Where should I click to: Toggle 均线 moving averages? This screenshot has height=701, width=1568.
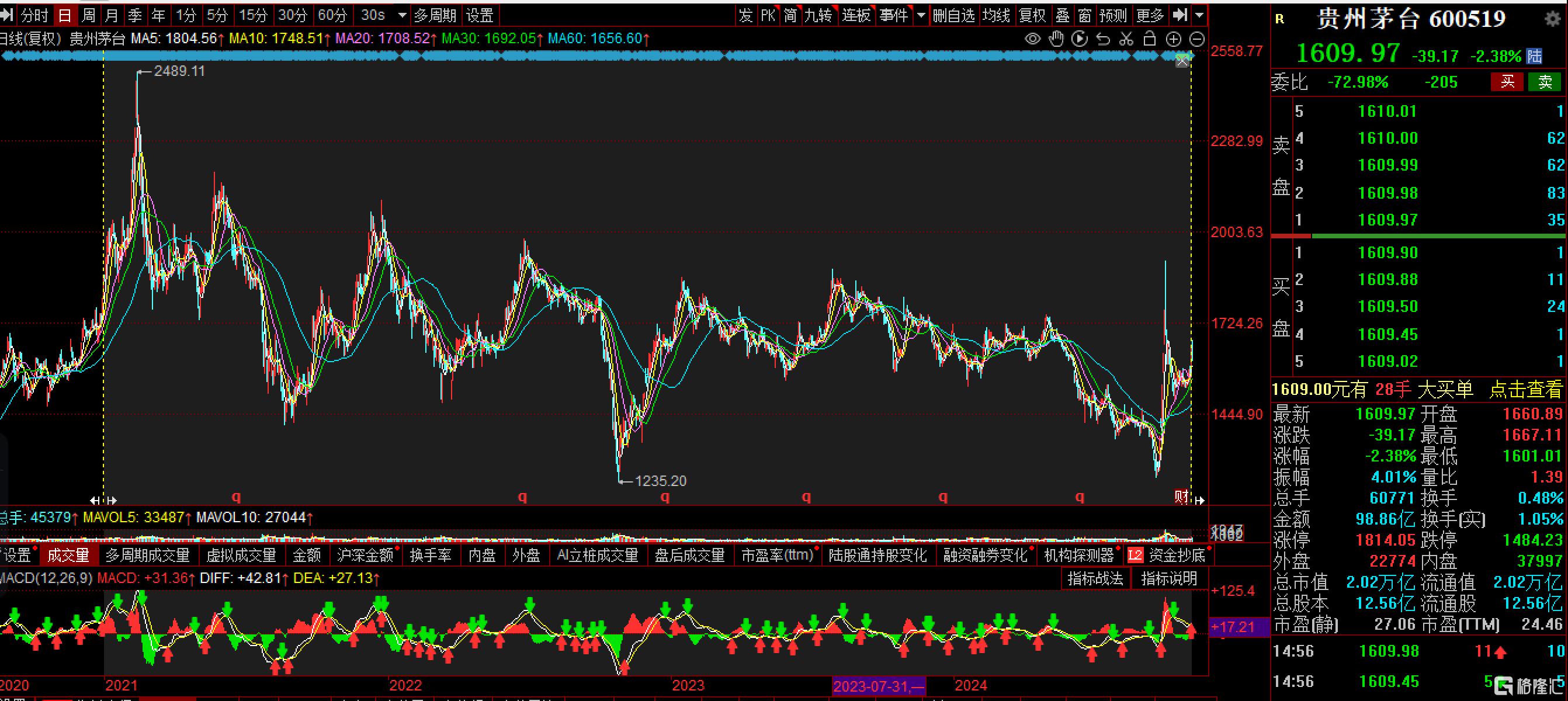996,15
